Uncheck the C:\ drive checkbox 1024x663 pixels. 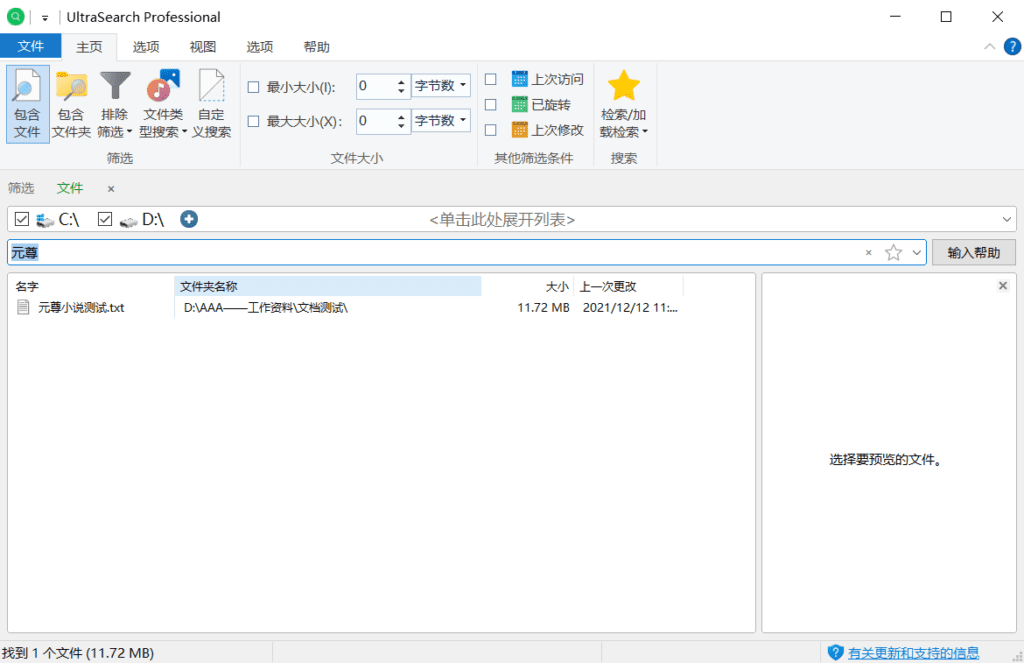[22, 219]
